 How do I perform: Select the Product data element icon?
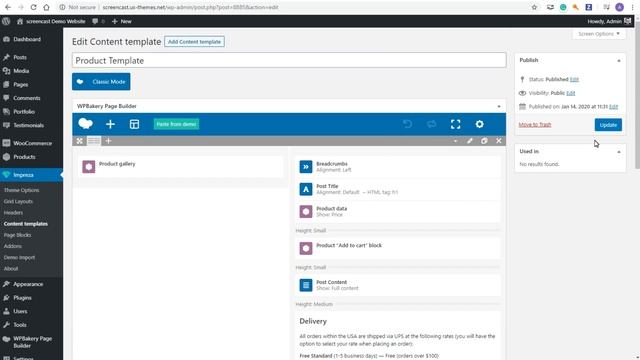click(x=306, y=211)
